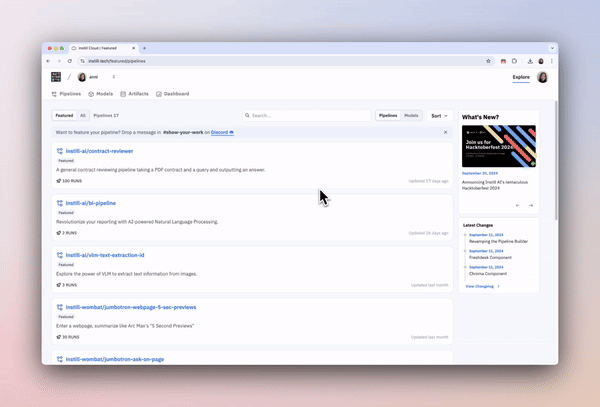Open the Sort dropdown
Image resolution: width=600 pixels, height=407 pixels.
coord(439,116)
